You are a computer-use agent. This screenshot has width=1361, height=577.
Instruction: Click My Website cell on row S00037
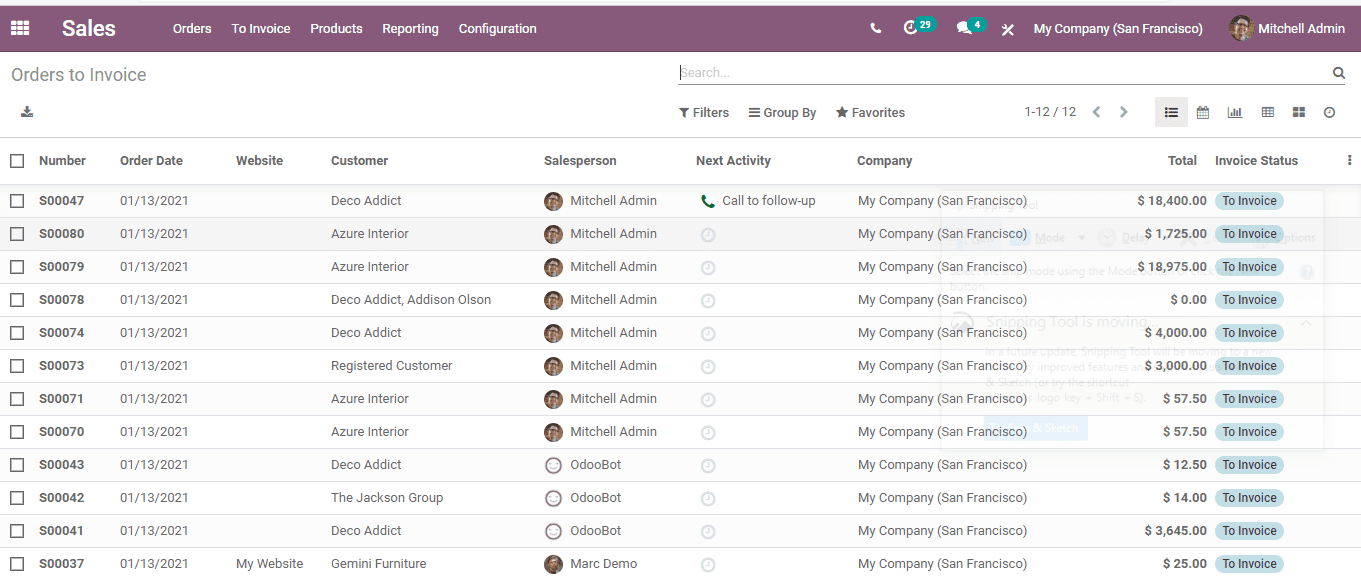pyautogui.click(x=269, y=564)
